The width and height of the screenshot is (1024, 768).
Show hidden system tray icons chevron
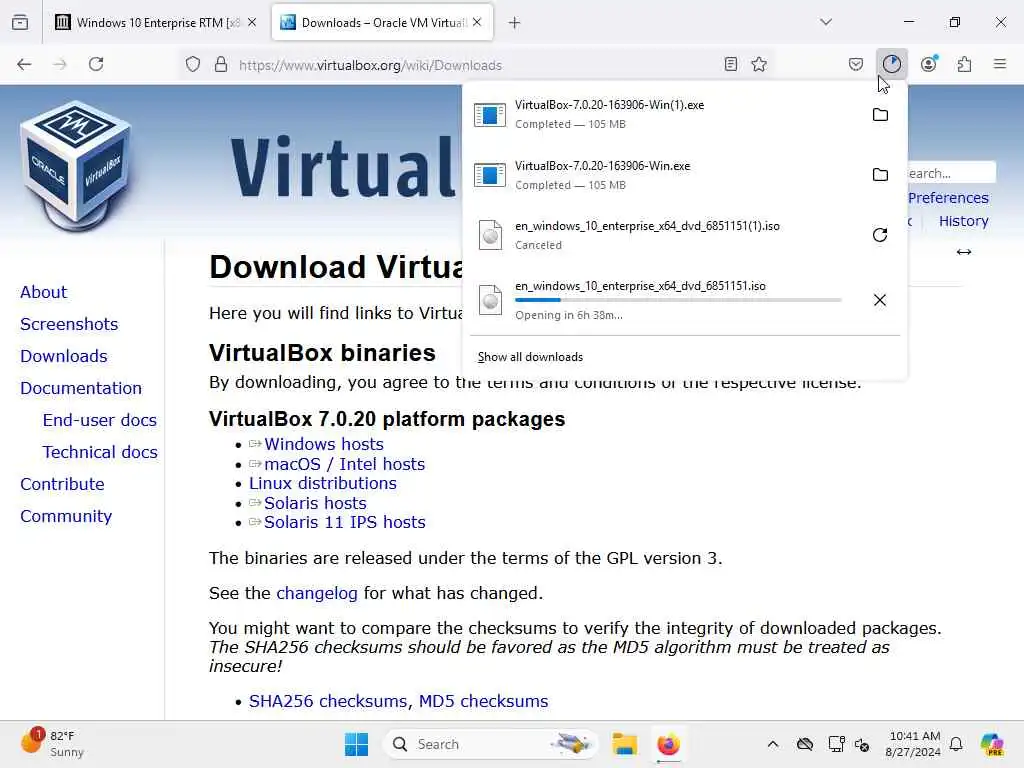773,744
